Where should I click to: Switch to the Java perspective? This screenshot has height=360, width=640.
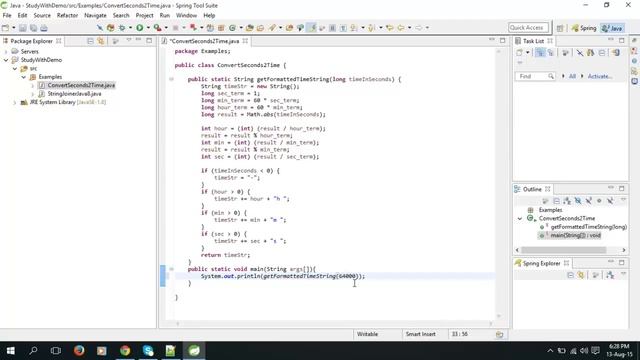(612, 28)
